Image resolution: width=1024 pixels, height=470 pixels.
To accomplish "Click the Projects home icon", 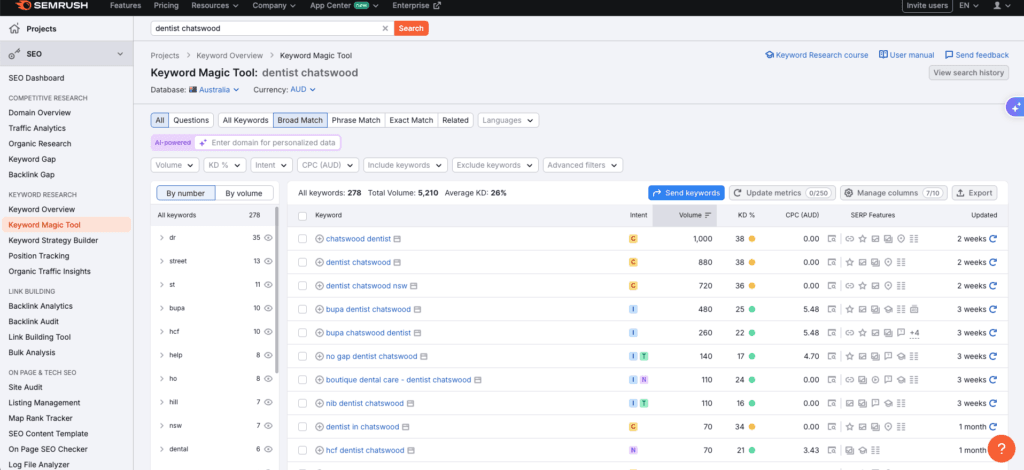I will tap(14, 29).
